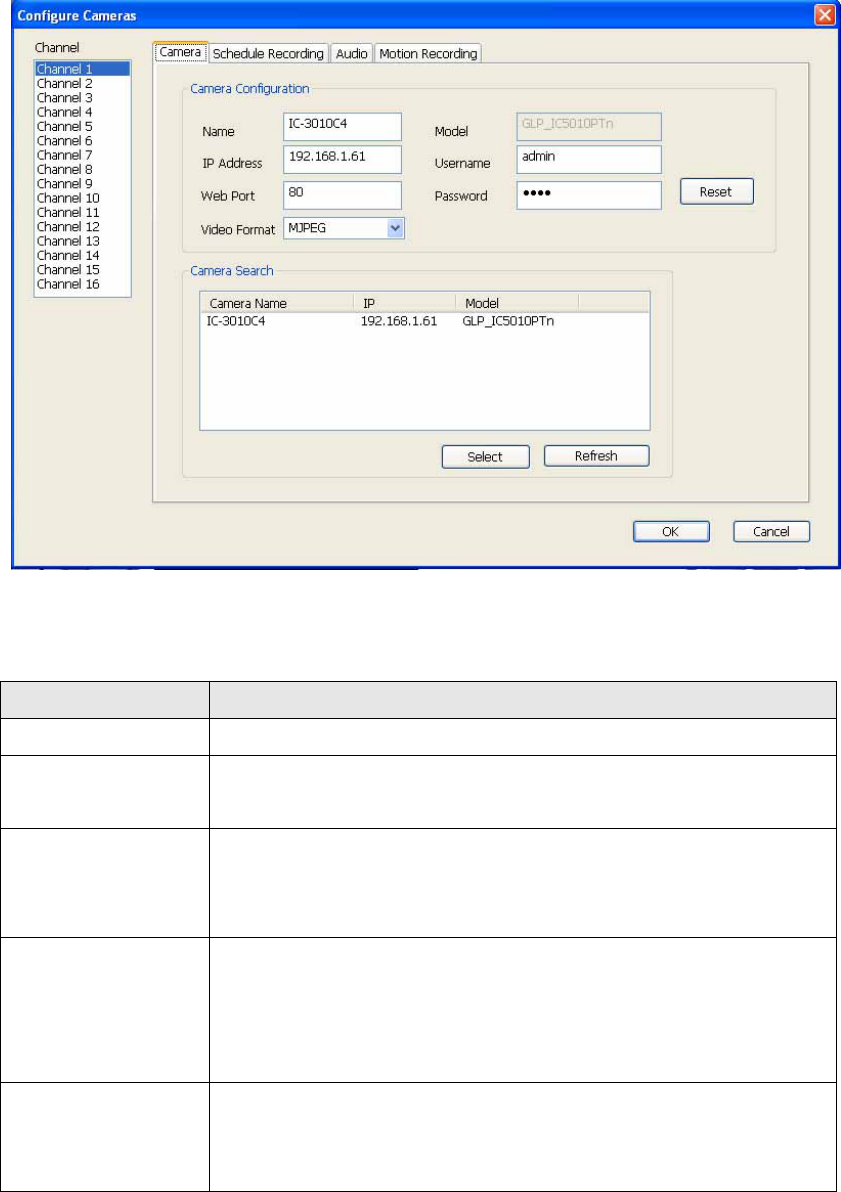Viewport: 841px width, 1192px height.
Task: Click the Reset button
Action: pos(716,192)
